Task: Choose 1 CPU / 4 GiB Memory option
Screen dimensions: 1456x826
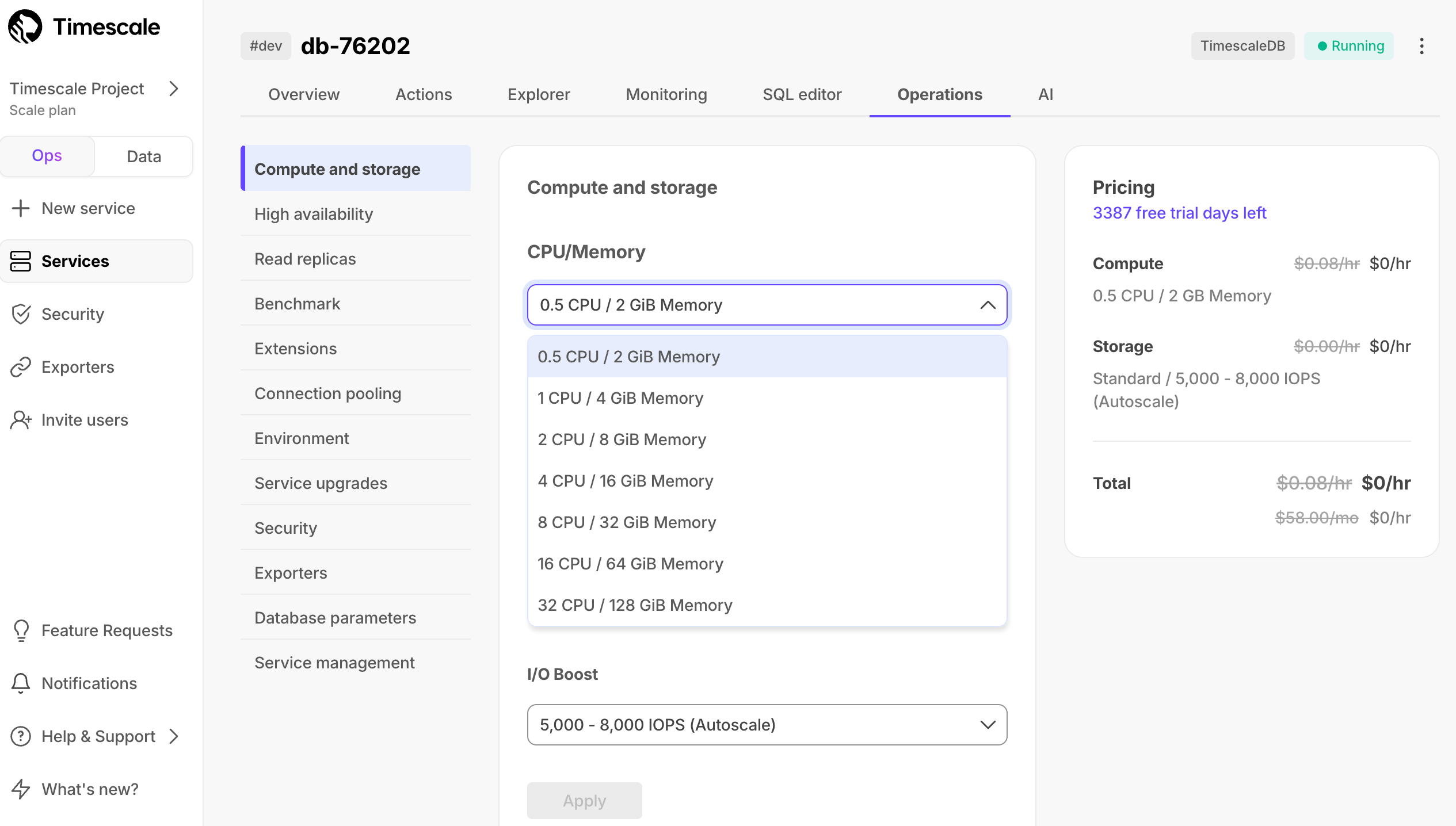Action: (x=767, y=398)
